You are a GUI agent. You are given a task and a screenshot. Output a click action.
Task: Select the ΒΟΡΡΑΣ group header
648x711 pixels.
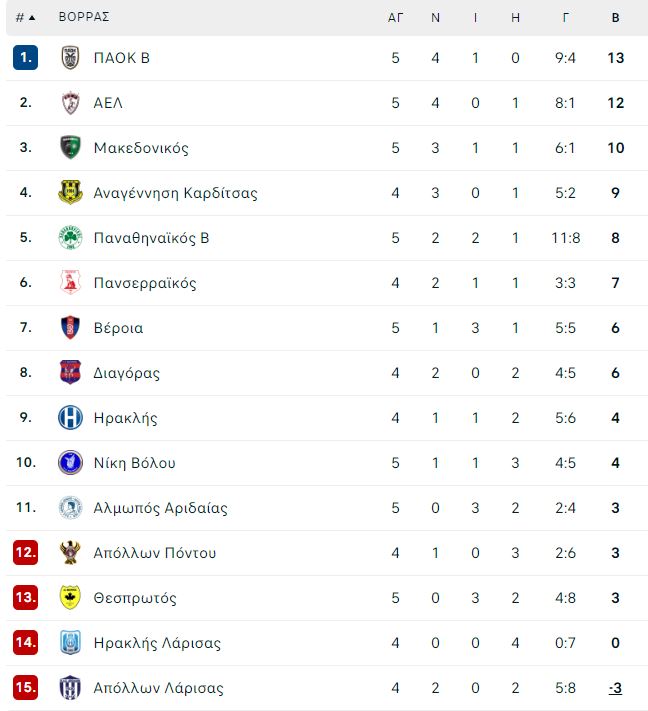[84, 17]
